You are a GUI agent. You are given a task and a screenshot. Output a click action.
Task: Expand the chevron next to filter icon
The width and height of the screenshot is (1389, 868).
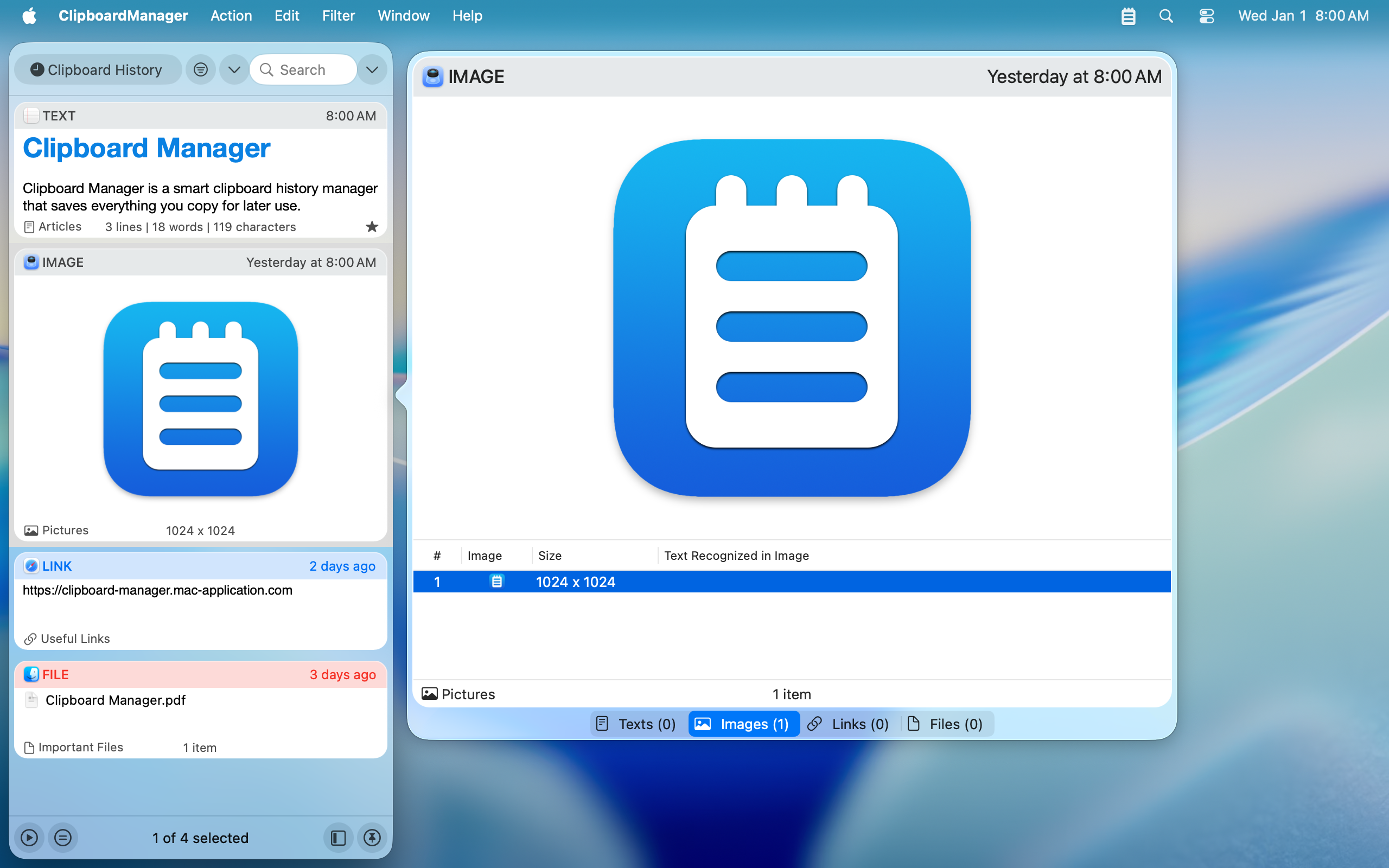coord(234,69)
